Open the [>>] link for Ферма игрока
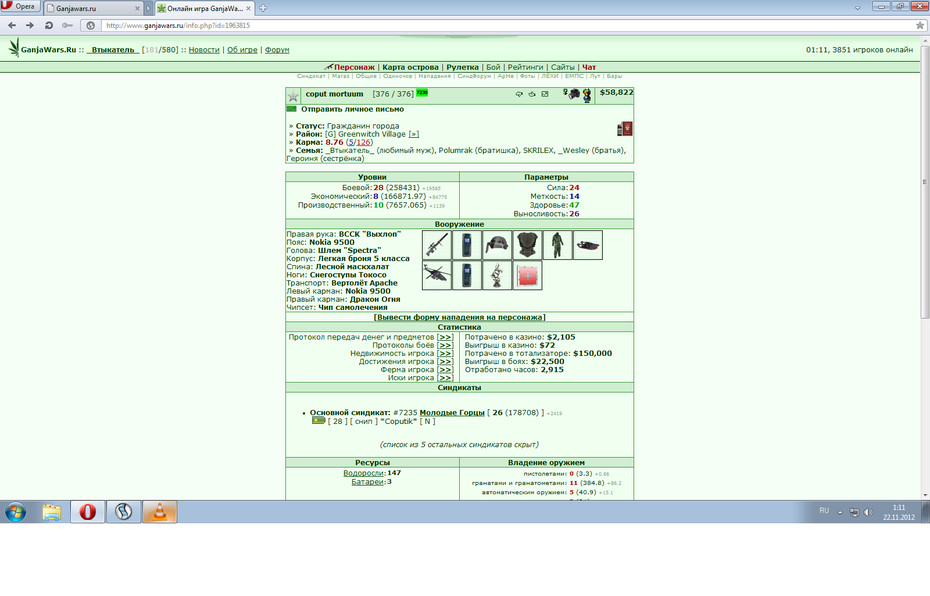This screenshot has height=596, width=930. pos(445,369)
